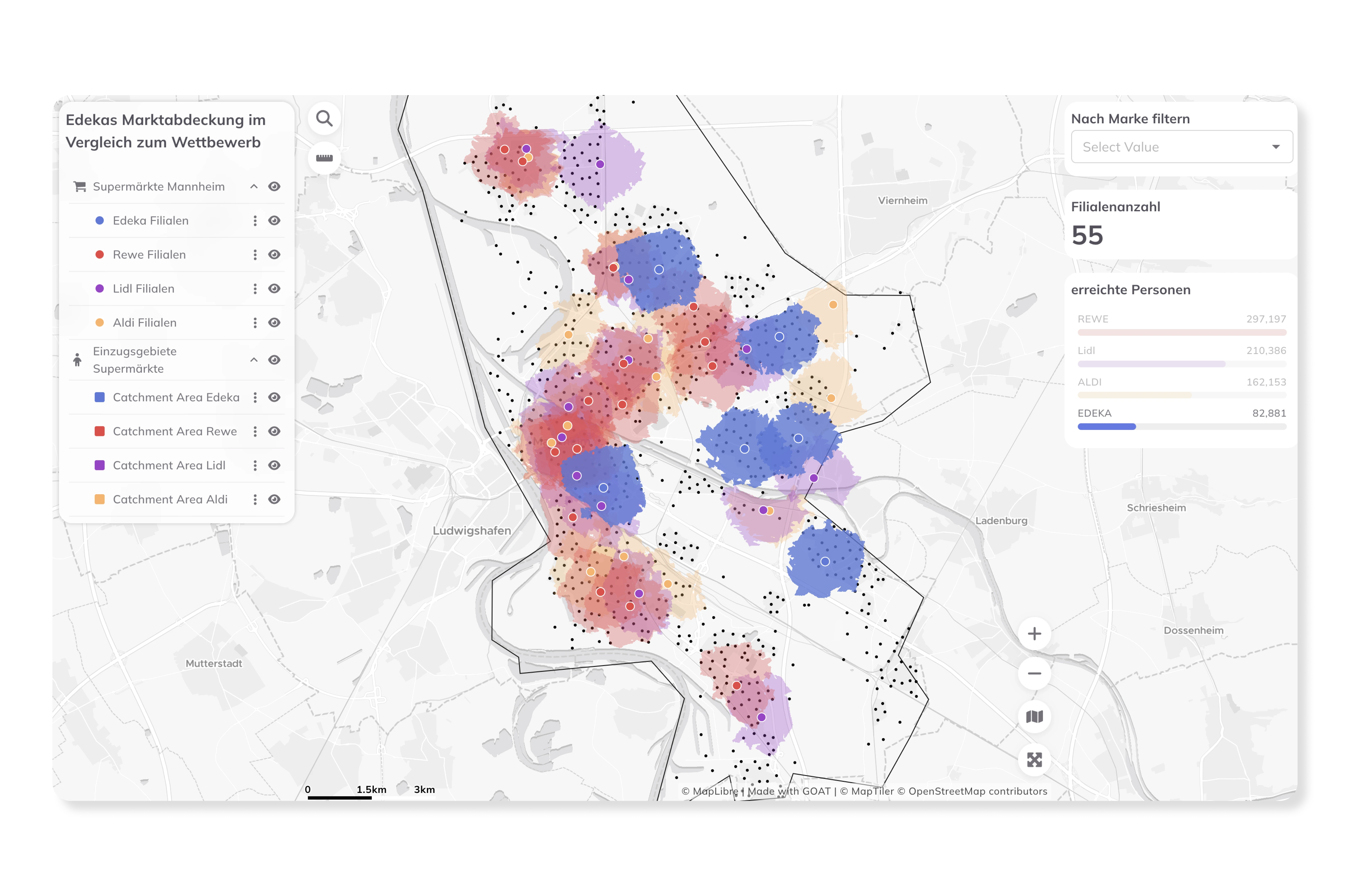Toggle visibility of Catchment Area Aldi
This screenshot has width=1350, height=896.
(x=274, y=499)
